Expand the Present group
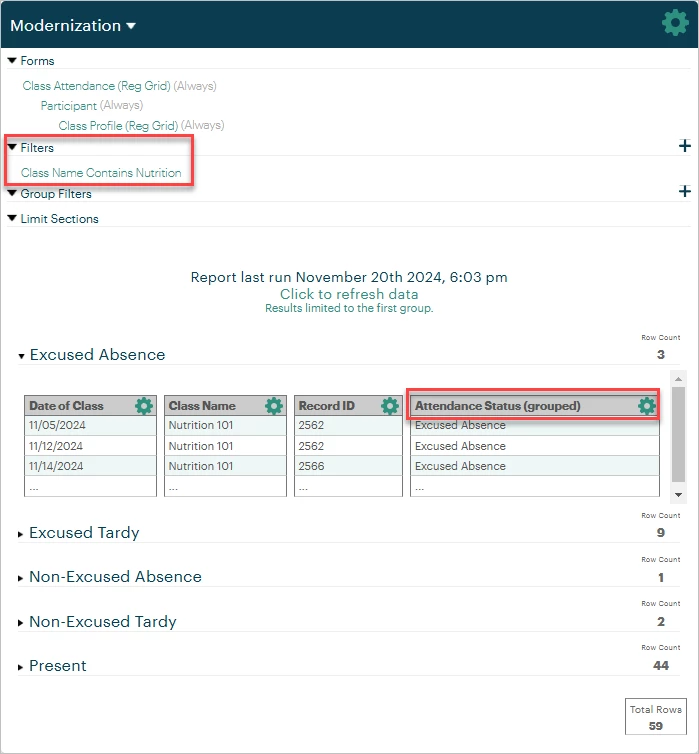This screenshot has height=754, width=699. (x=21, y=667)
